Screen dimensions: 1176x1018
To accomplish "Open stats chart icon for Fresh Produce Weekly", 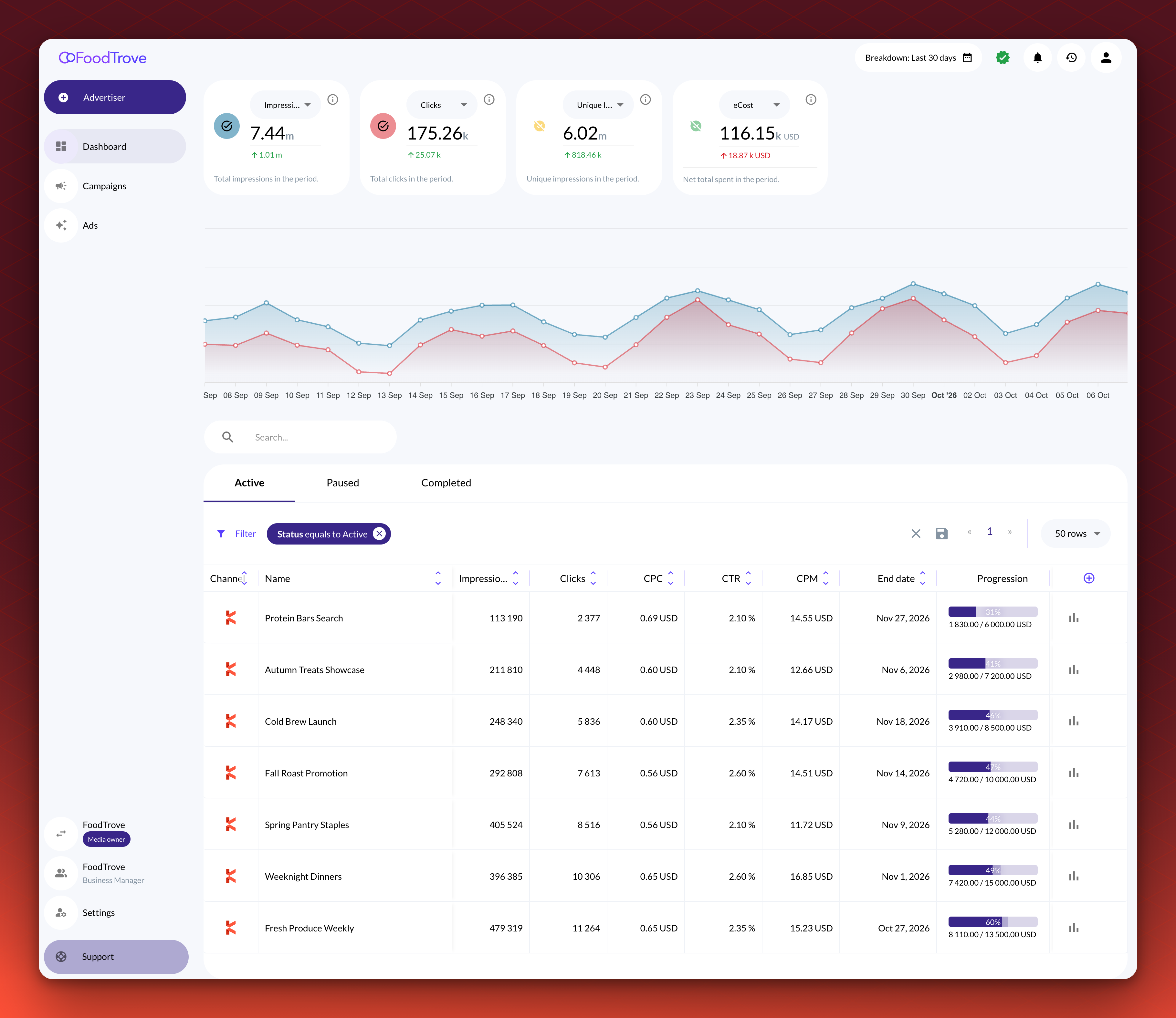I will point(1073,928).
